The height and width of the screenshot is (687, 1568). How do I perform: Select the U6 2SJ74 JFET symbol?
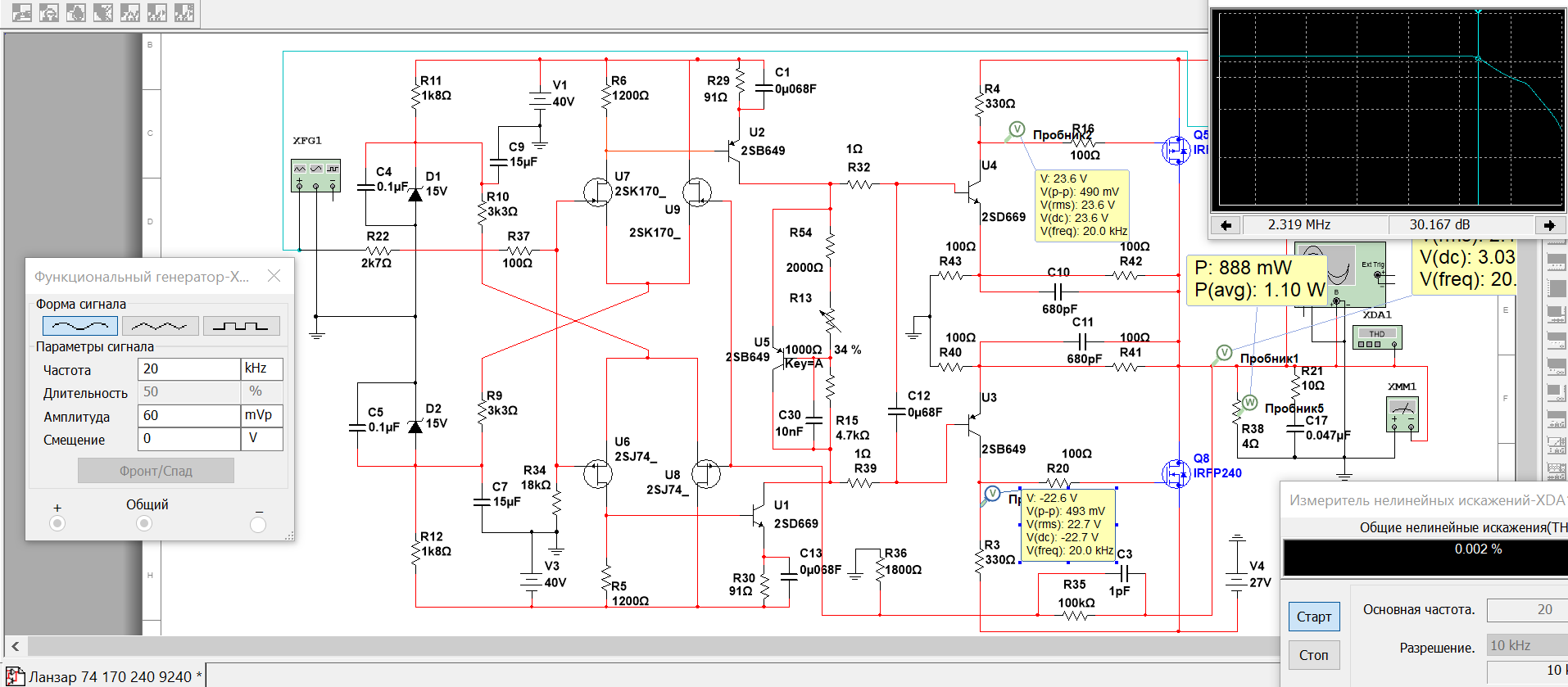click(597, 473)
